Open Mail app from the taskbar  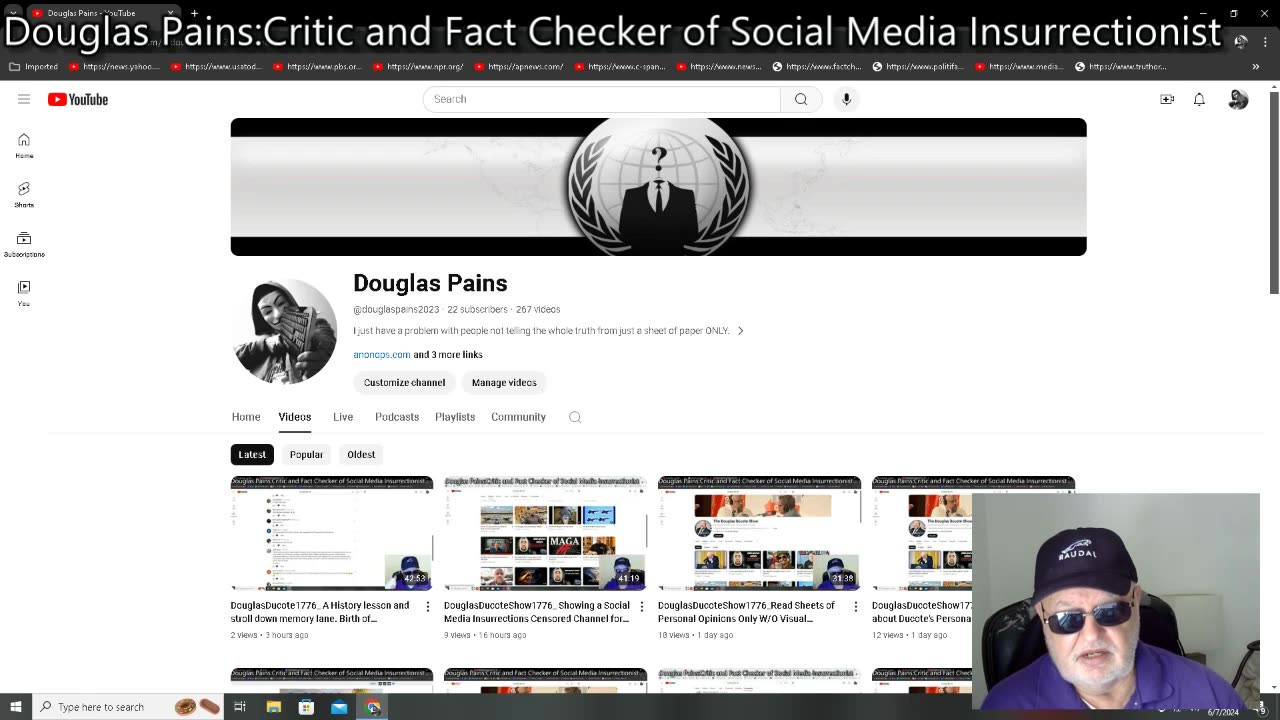pyautogui.click(x=339, y=707)
